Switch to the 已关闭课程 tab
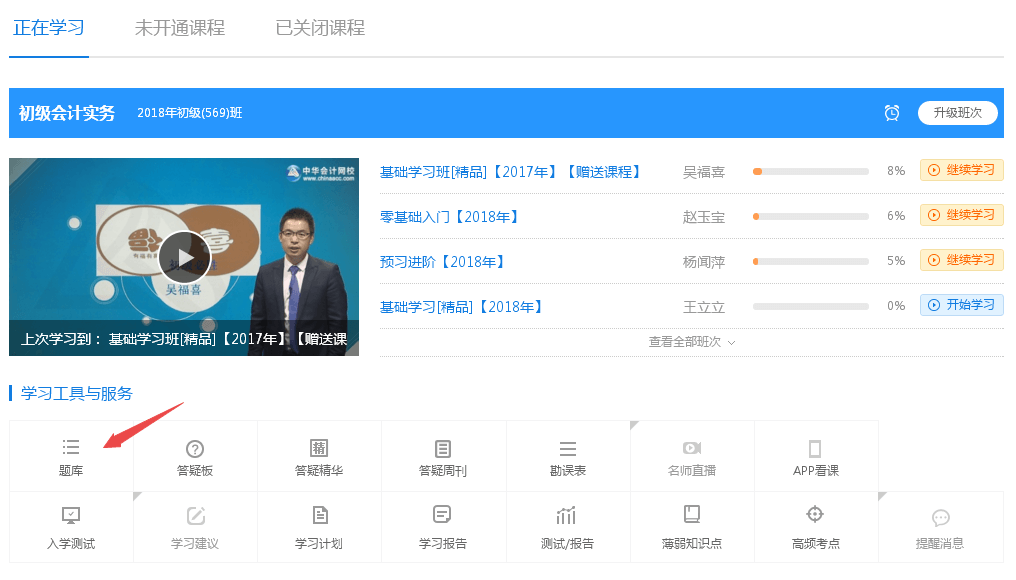 [320, 28]
